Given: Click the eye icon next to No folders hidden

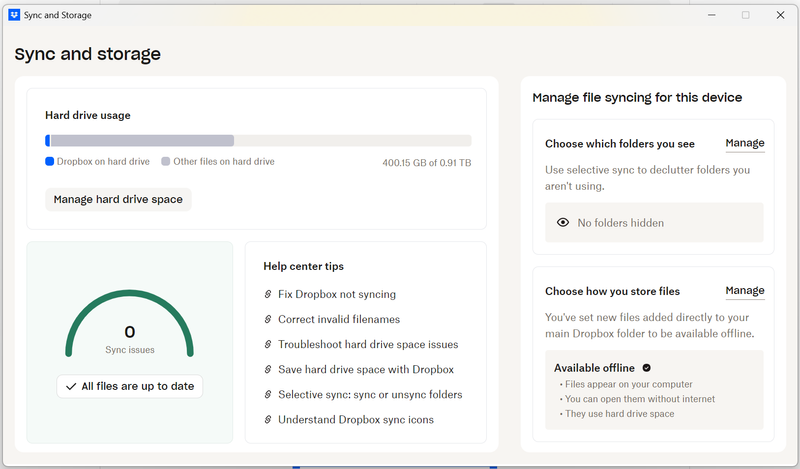Looking at the screenshot, I should pyautogui.click(x=563, y=223).
